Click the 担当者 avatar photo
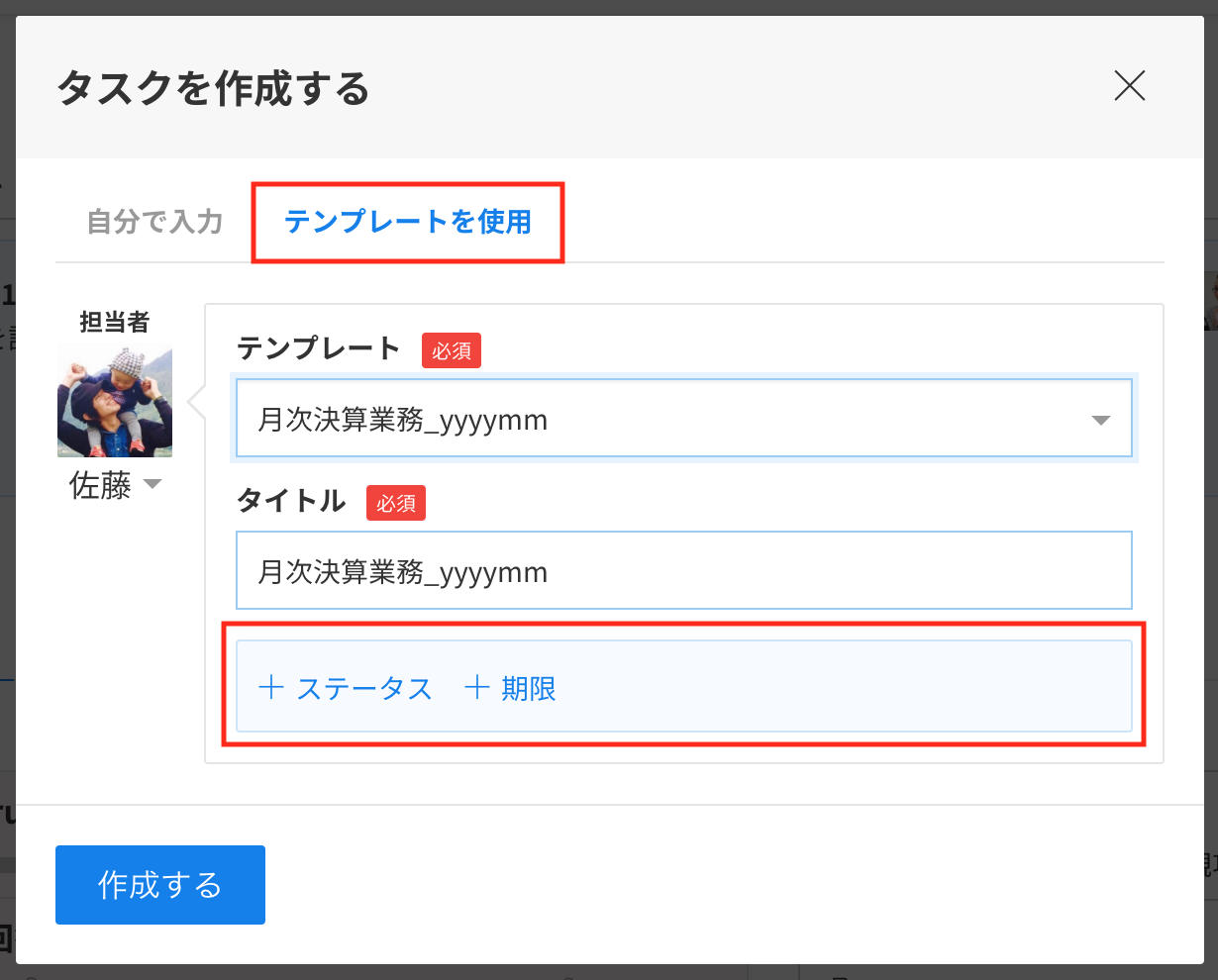 (115, 401)
